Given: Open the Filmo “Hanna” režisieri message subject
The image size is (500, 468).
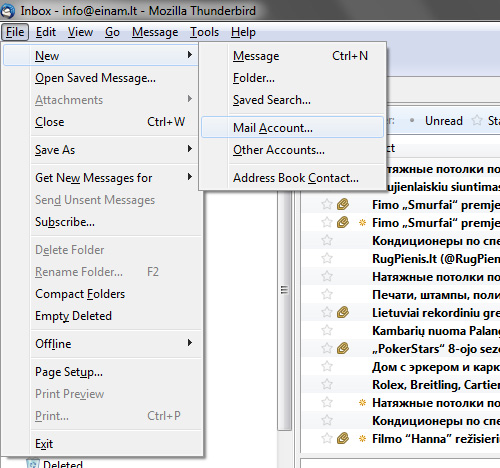Looking at the screenshot, I should click(436, 439).
